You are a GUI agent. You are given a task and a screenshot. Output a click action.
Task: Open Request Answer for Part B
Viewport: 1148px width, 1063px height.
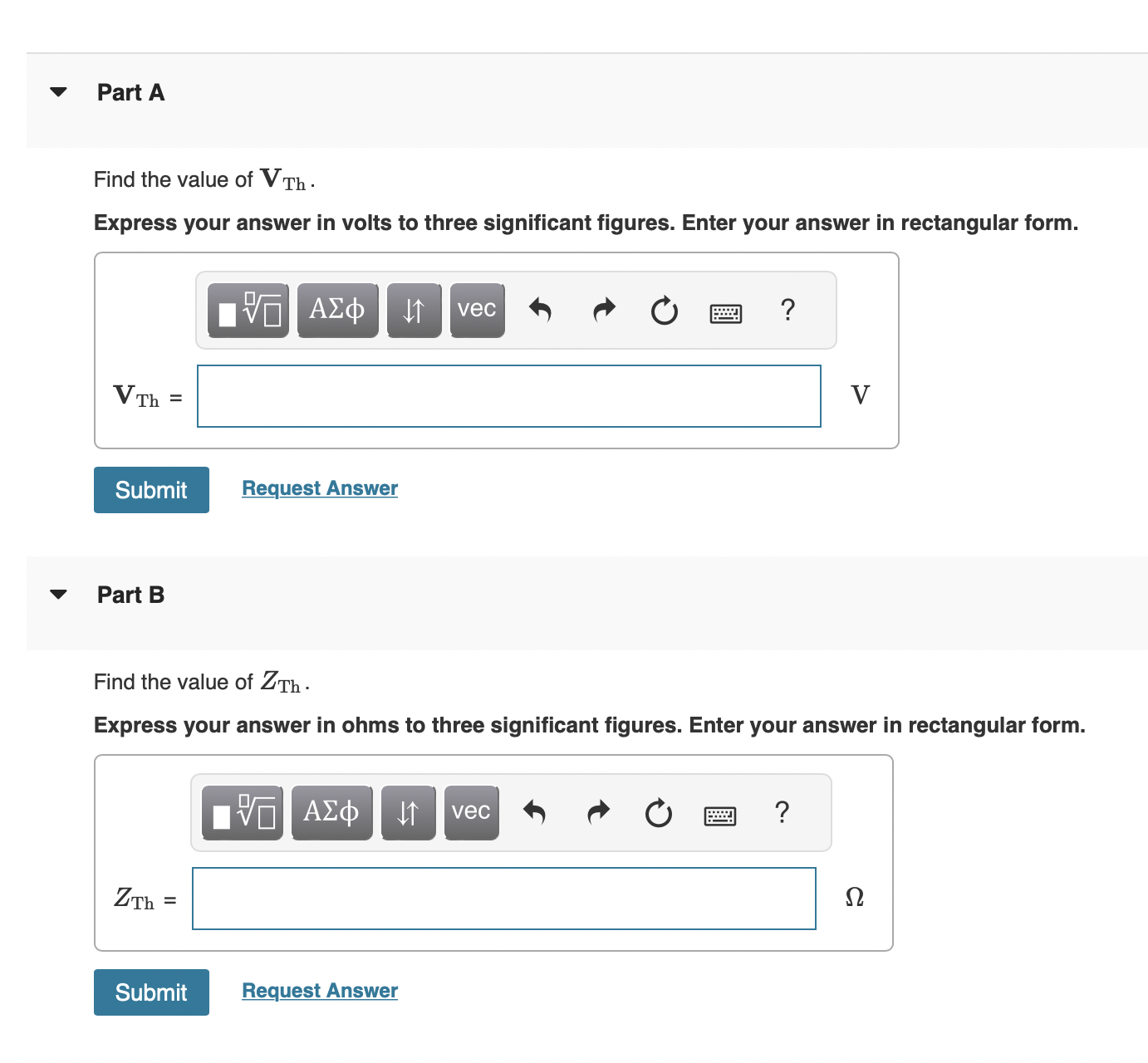click(319, 990)
